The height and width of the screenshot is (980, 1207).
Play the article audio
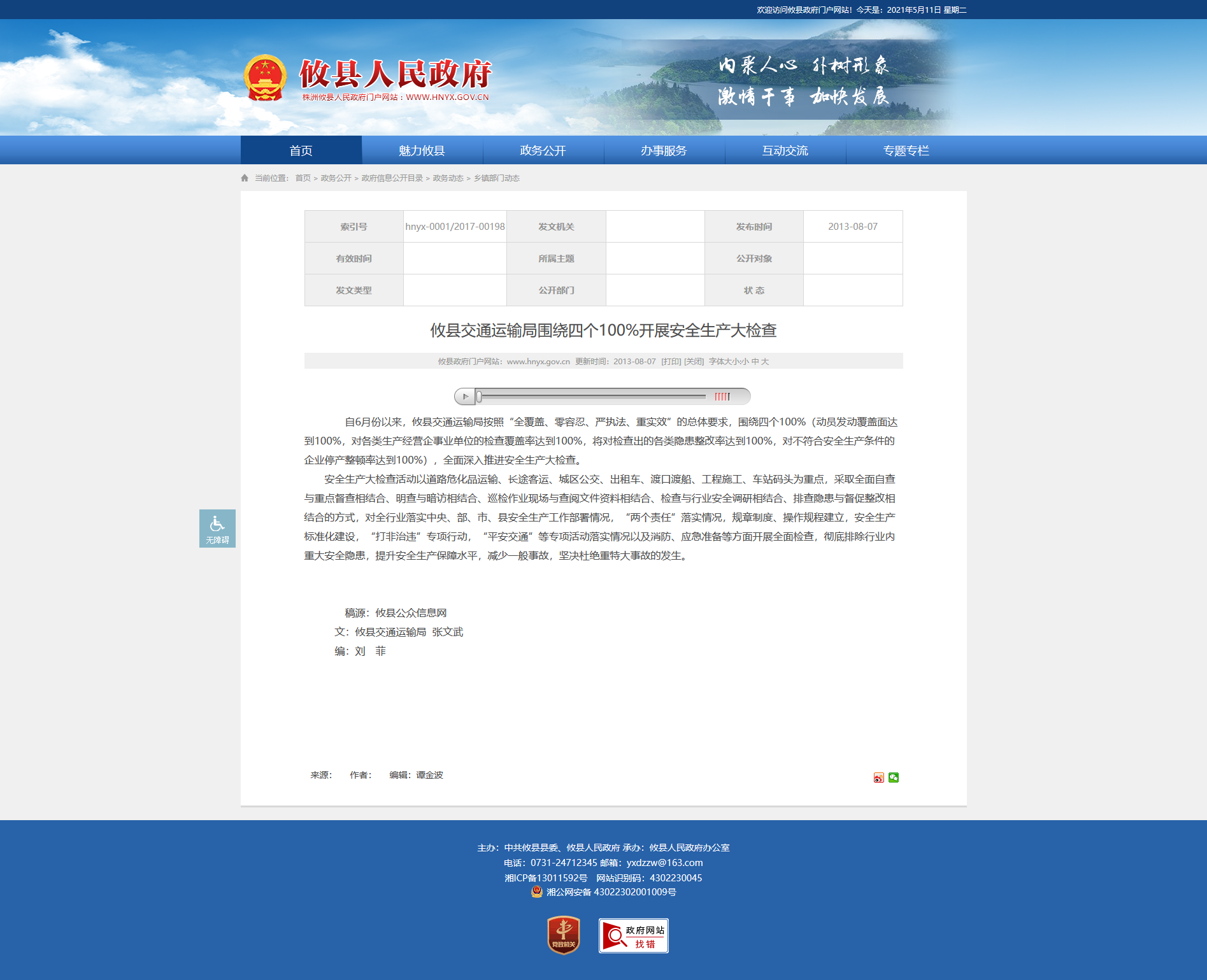465,397
